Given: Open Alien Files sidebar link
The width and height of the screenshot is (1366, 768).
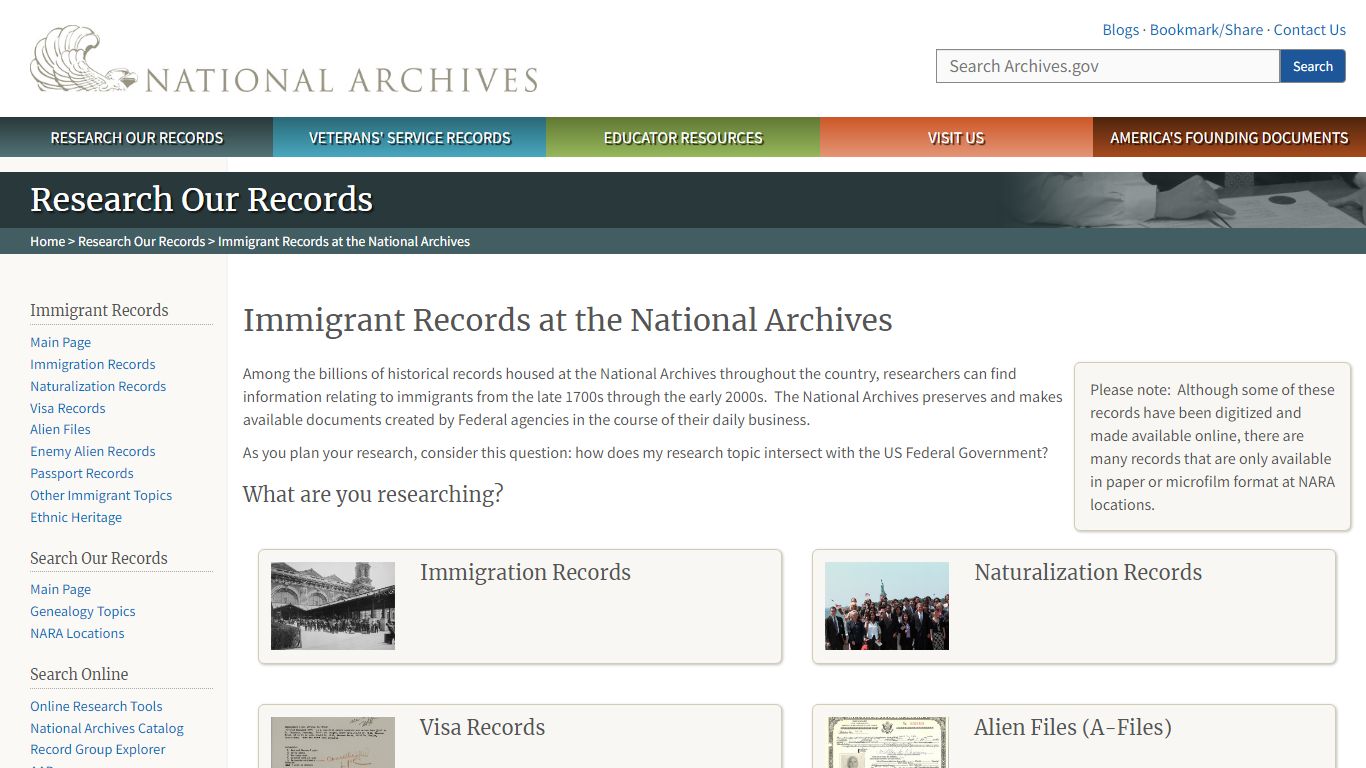Looking at the screenshot, I should pyautogui.click(x=60, y=429).
